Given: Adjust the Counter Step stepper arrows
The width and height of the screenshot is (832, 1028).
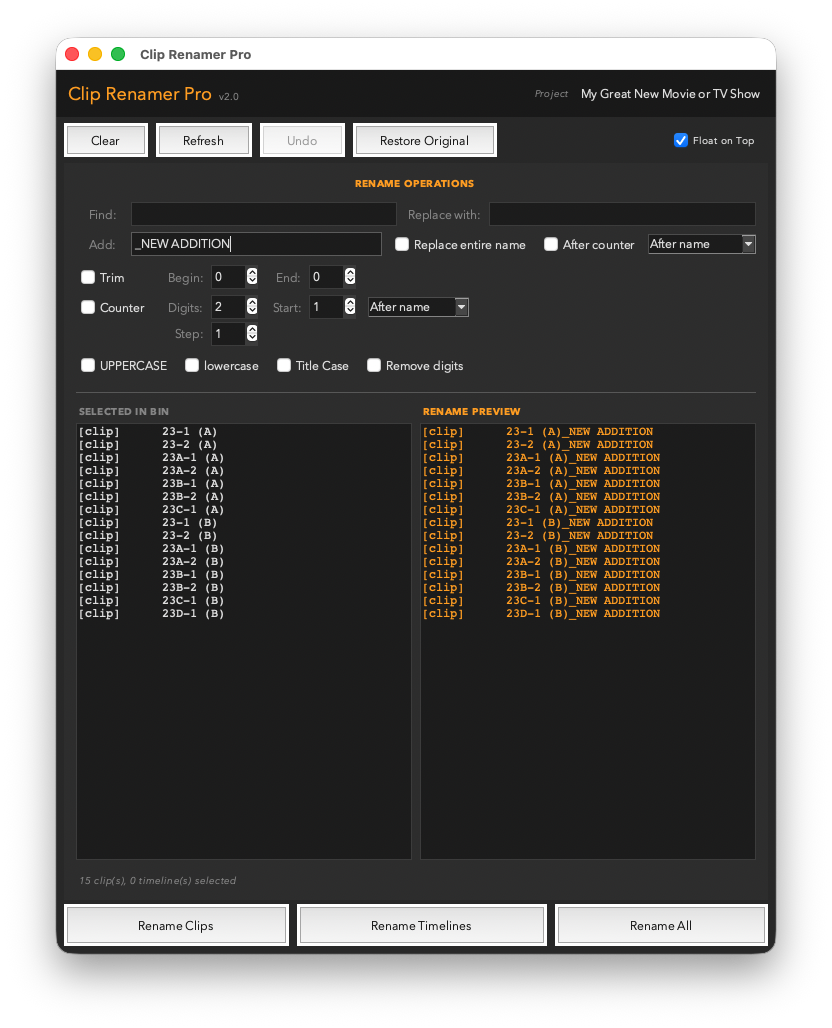Looking at the screenshot, I should click(x=252, y=334).
